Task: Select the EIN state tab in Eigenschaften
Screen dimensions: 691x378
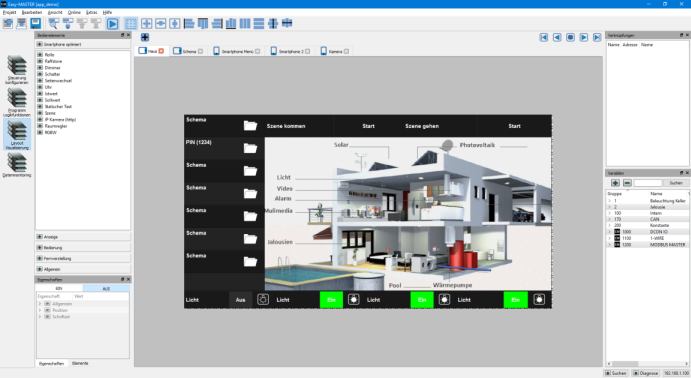Action: [x=59, y=288]
